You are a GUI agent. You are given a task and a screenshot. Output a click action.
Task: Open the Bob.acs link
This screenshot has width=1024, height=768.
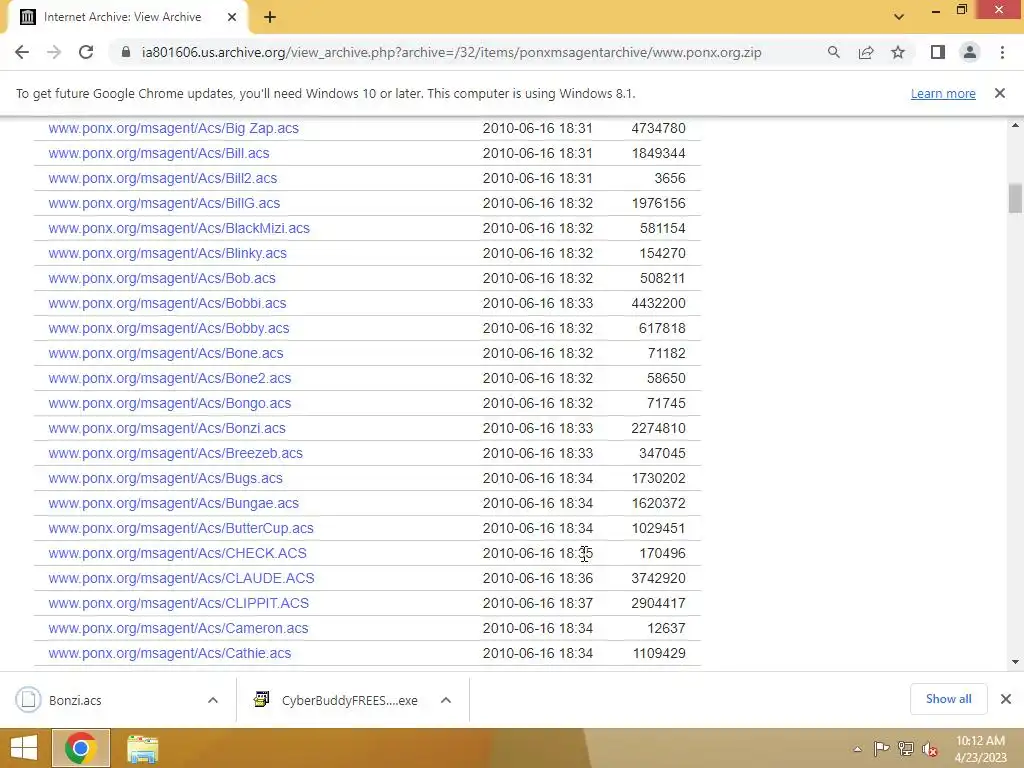pyautogui.click(x=162, y=278)
